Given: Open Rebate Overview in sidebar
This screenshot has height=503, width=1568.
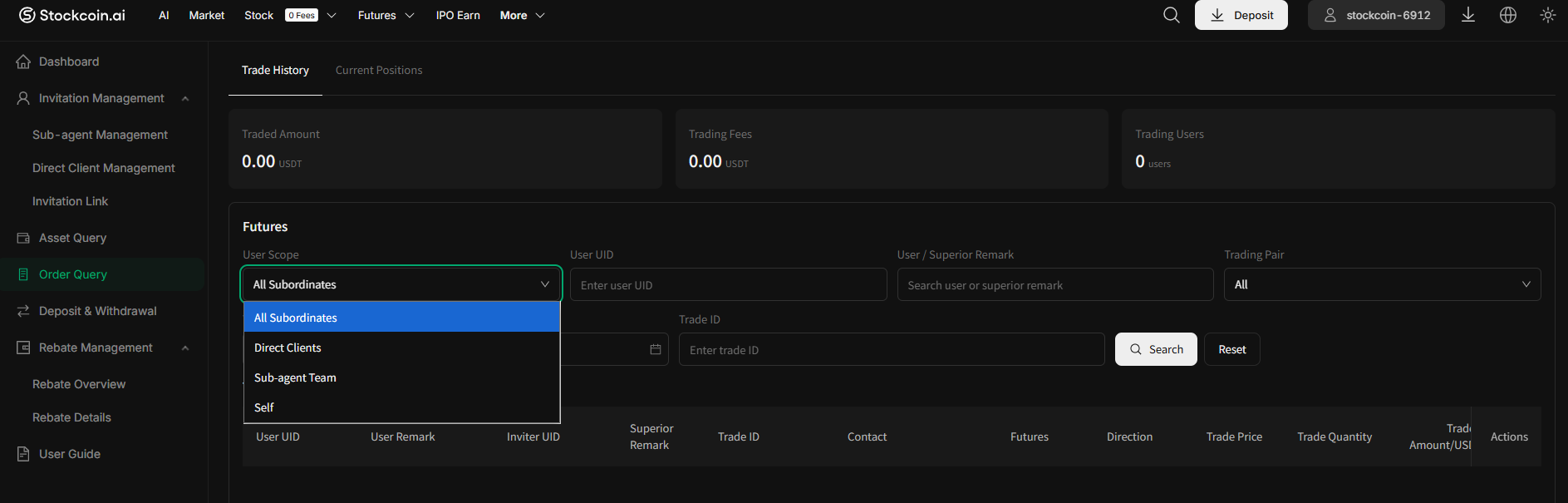Looking at the screenshot, I should click(79, 384).
